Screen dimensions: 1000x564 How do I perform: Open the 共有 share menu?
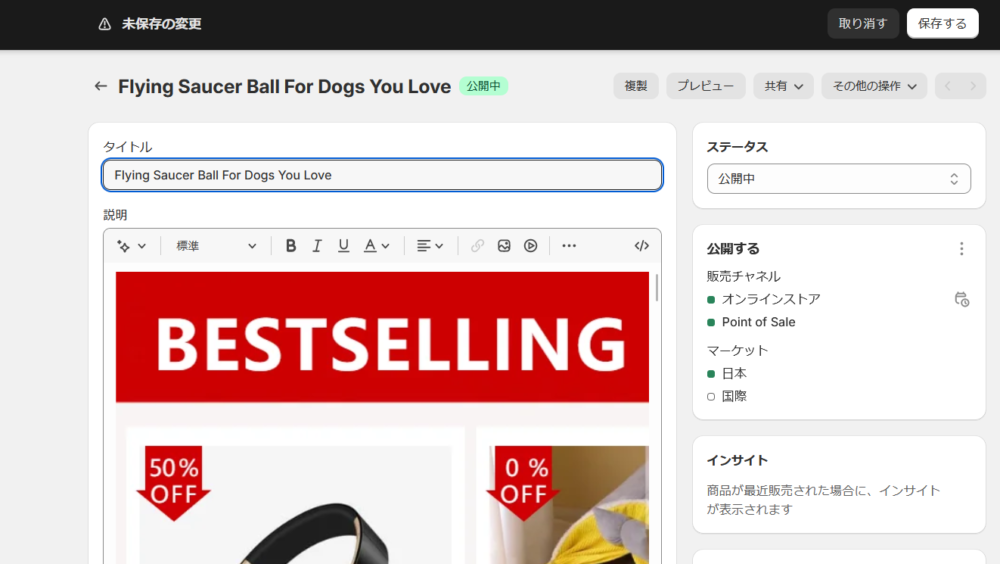pos(783,86)
